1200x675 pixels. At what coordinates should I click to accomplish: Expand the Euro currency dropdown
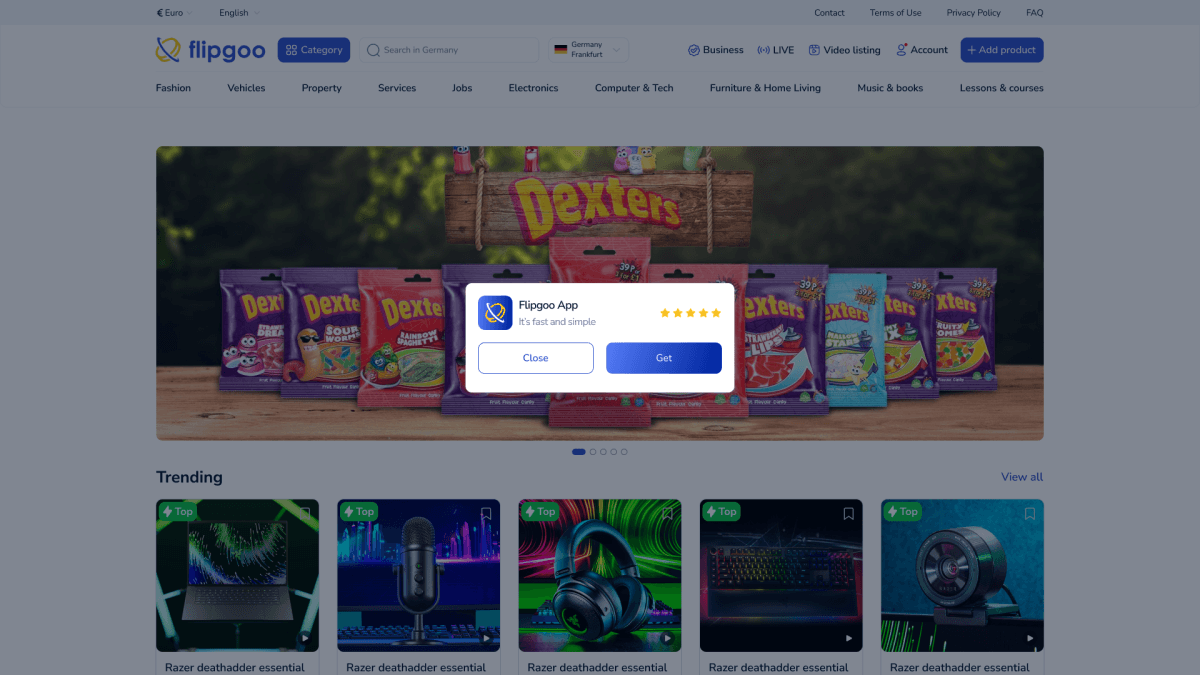pos(174,13)
